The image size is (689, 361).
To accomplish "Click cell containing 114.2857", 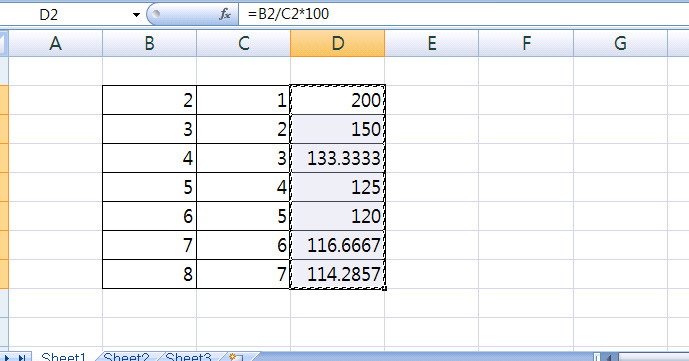I will (337, 274).
